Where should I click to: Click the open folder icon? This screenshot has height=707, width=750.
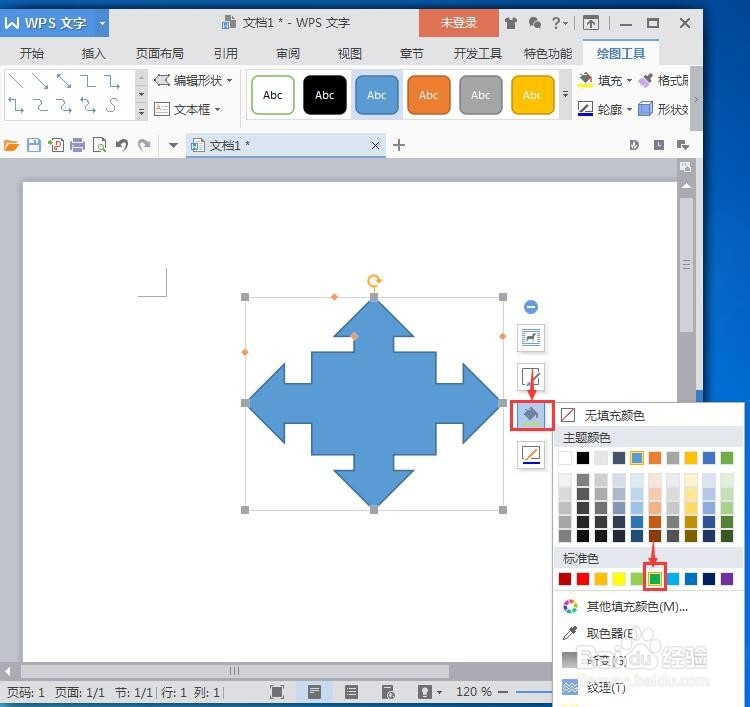tap(11, 145)
